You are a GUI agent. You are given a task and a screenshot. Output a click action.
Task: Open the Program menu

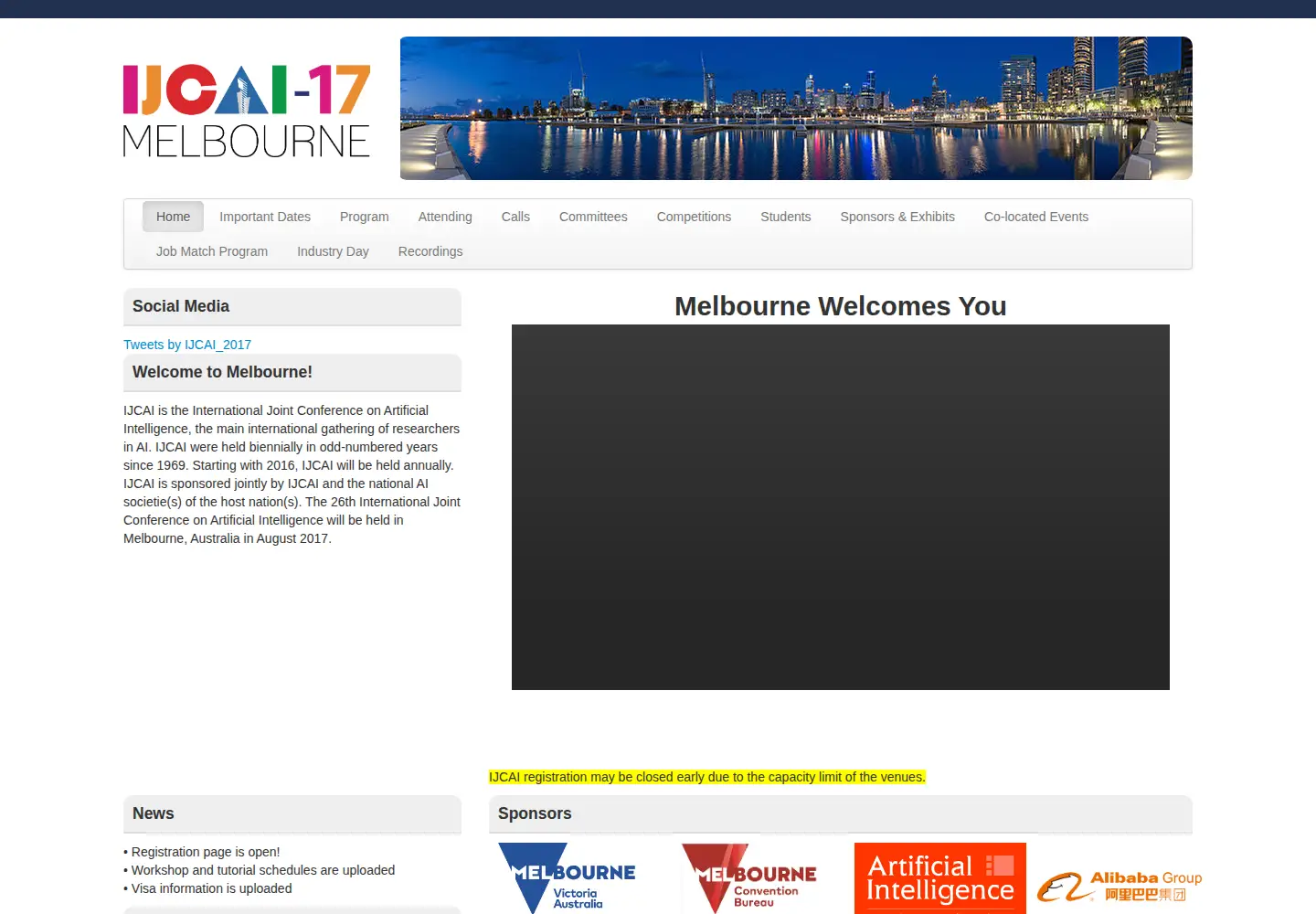(364, 217)
